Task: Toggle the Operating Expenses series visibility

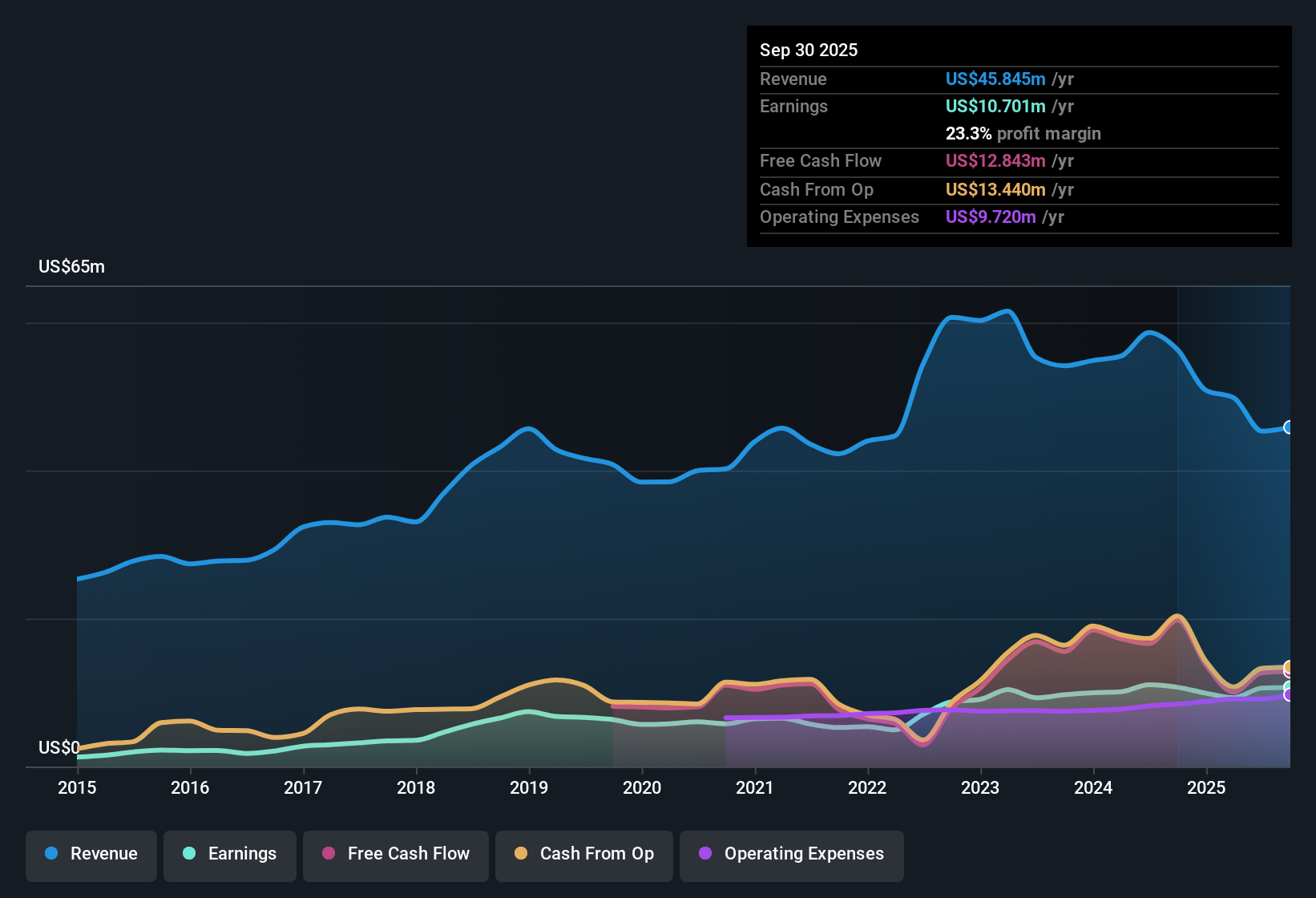Action: [x=791, y=854]
